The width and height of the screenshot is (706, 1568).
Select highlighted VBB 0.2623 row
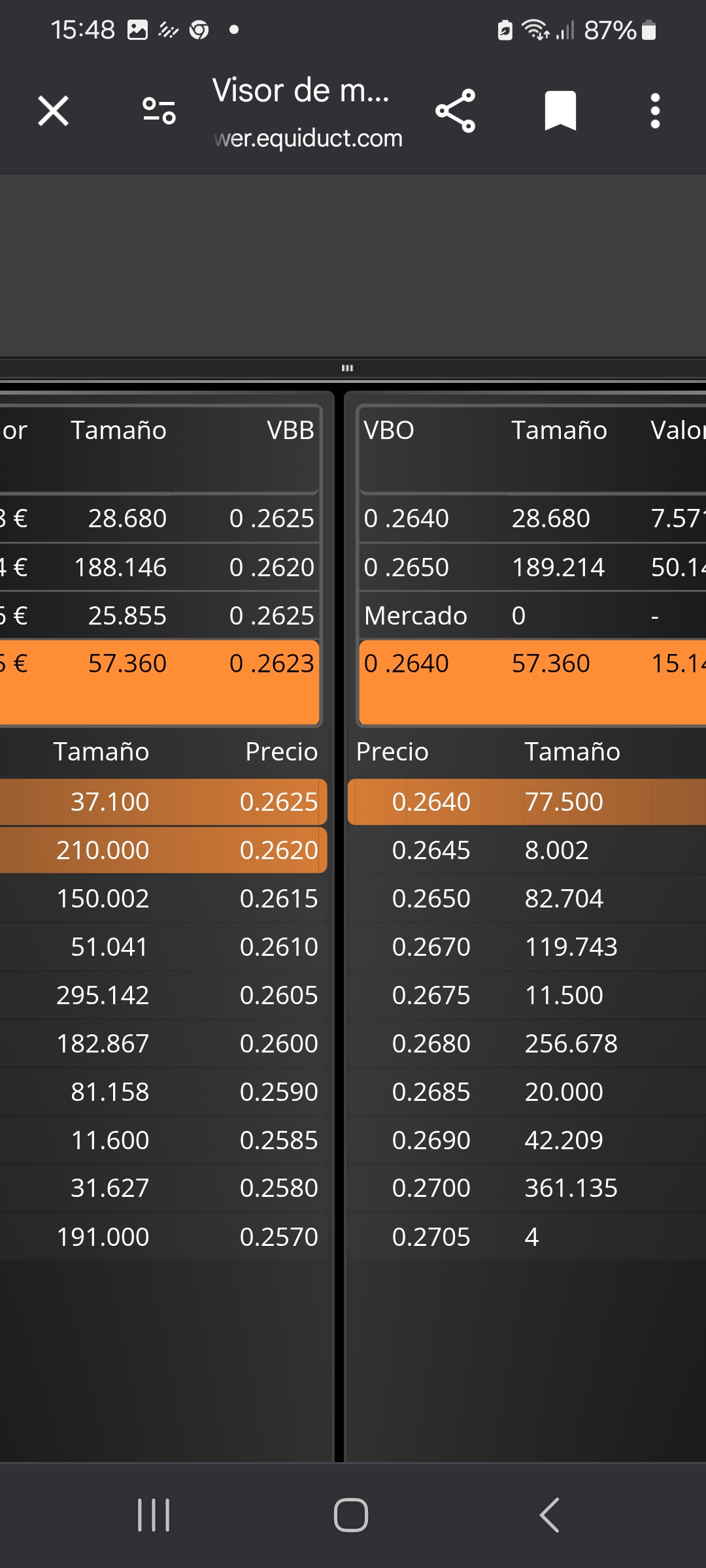160,682
